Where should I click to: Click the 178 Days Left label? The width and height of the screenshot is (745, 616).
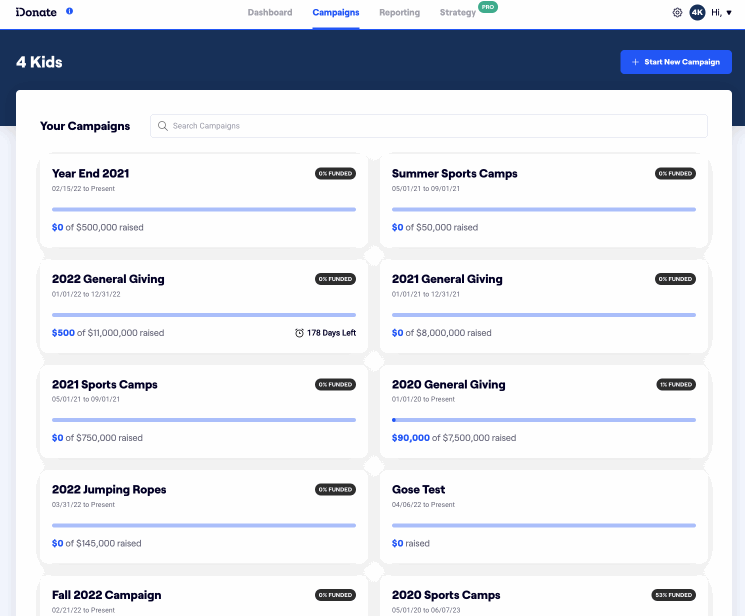pos(332,333)
